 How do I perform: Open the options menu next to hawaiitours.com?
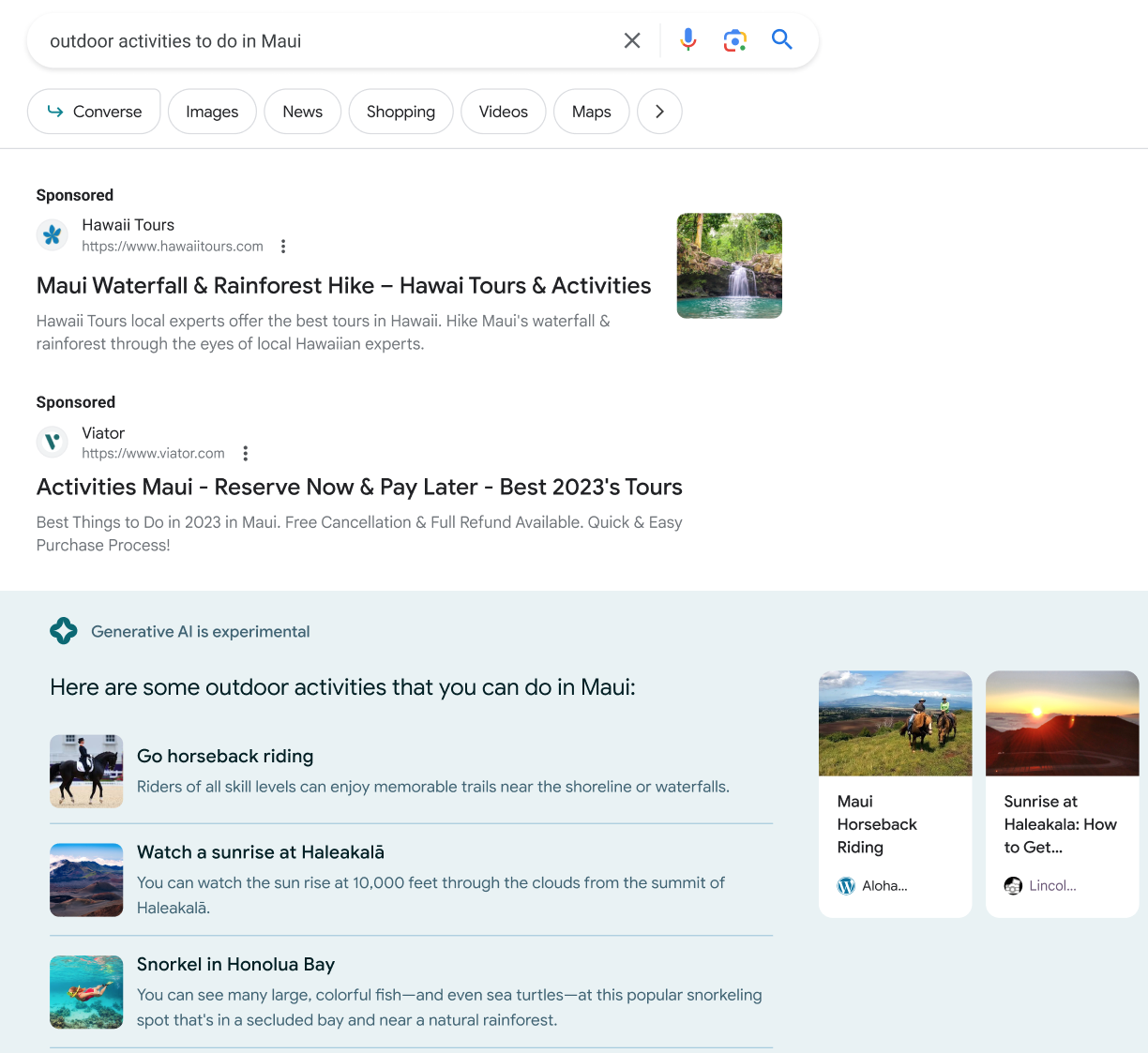coord(283,247)
